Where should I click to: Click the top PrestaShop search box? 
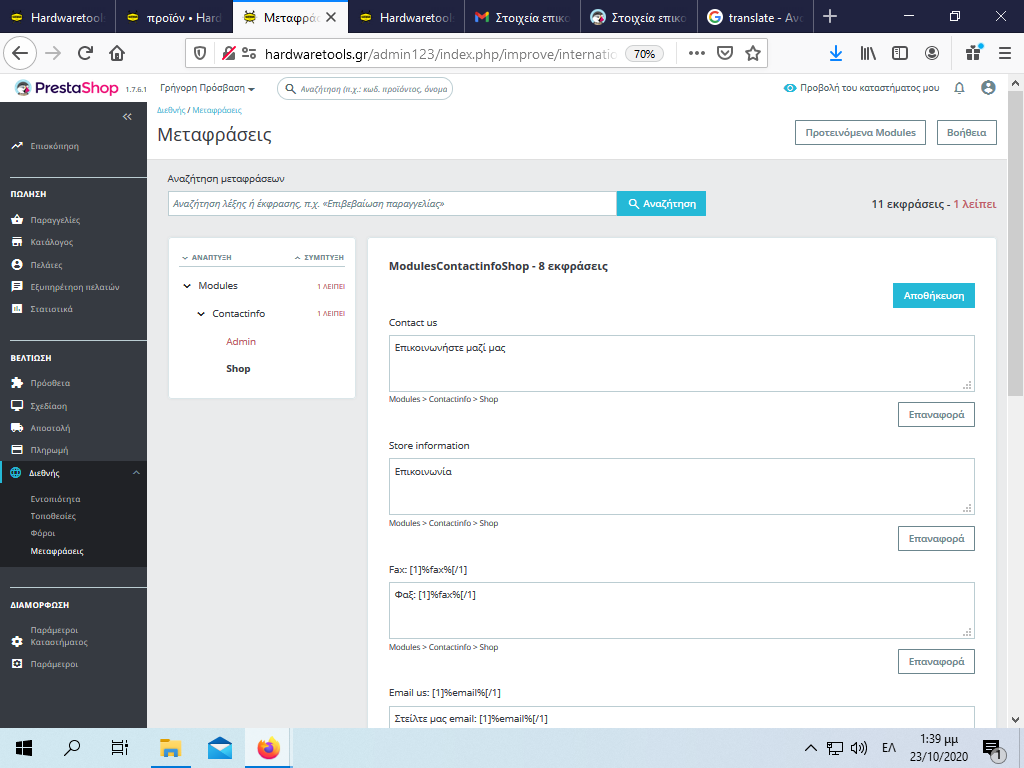coord(365,89)
